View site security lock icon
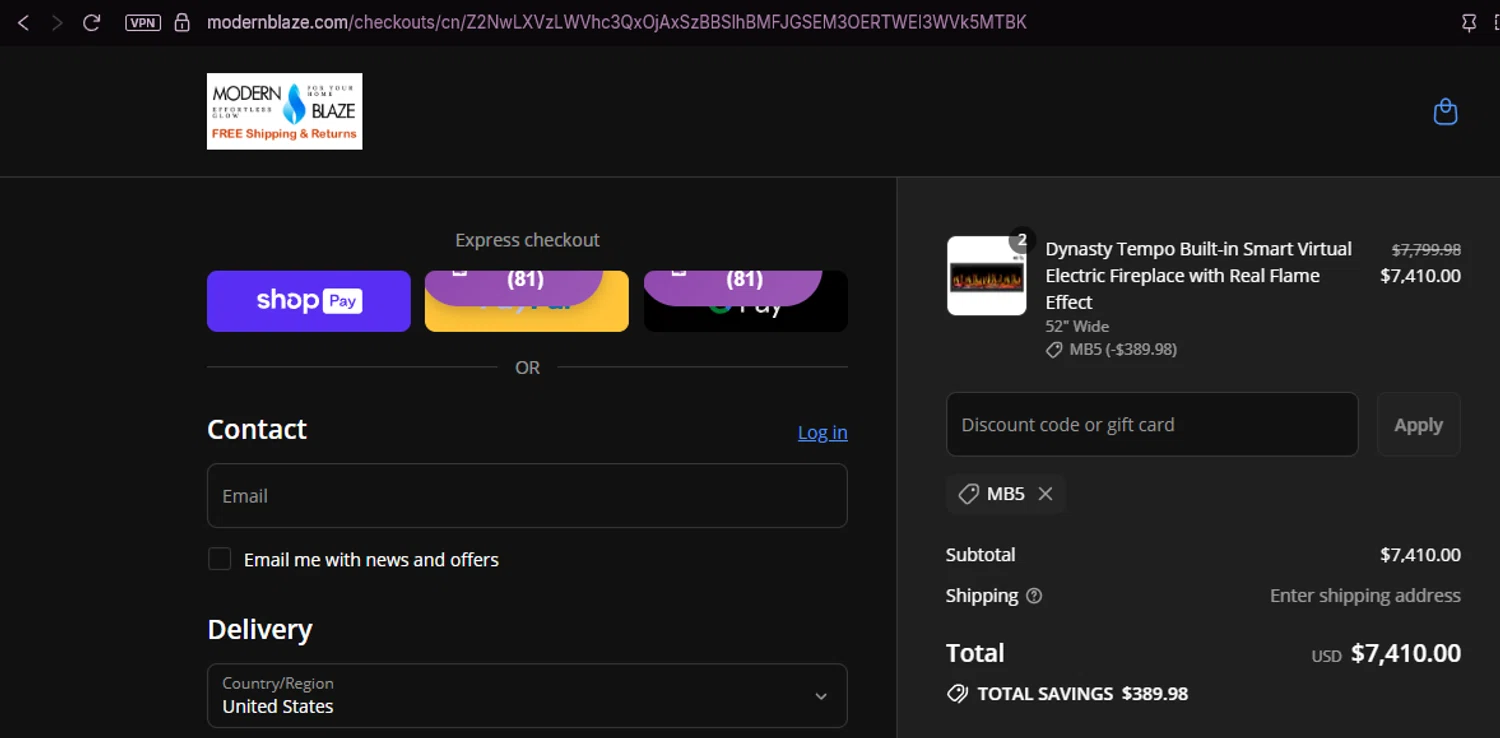Screen dimensions: 1500x738 182,22
